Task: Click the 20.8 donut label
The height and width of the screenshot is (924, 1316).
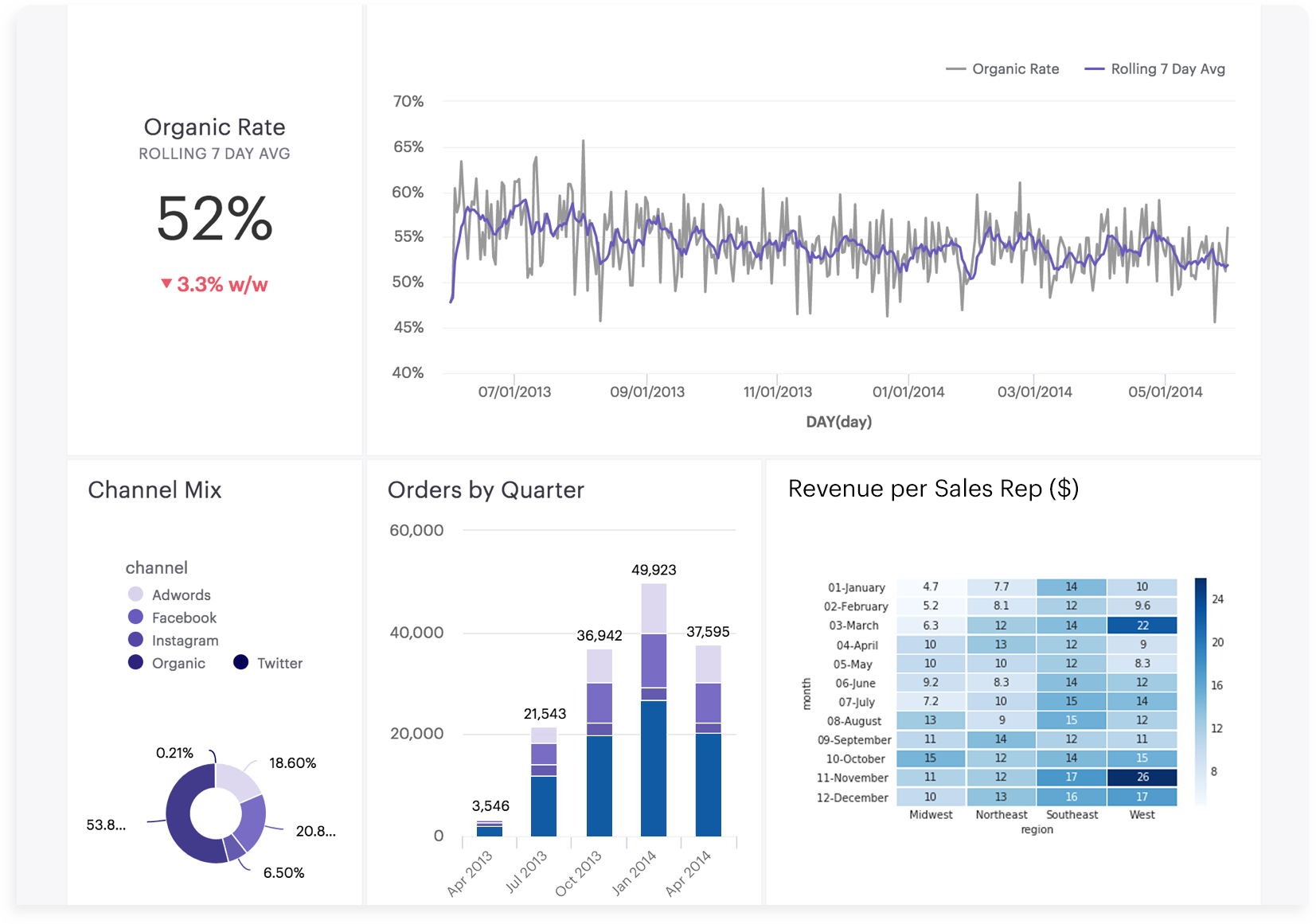Action: pyautogui.click(x=315, y=832)
